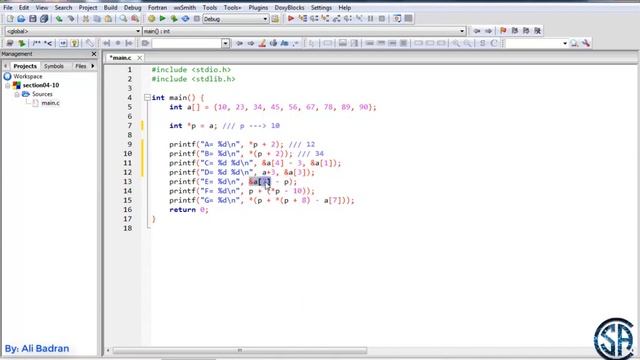
Task: Click the horizontal scrollbar of the editor
Action: click(x=240, y=350)
